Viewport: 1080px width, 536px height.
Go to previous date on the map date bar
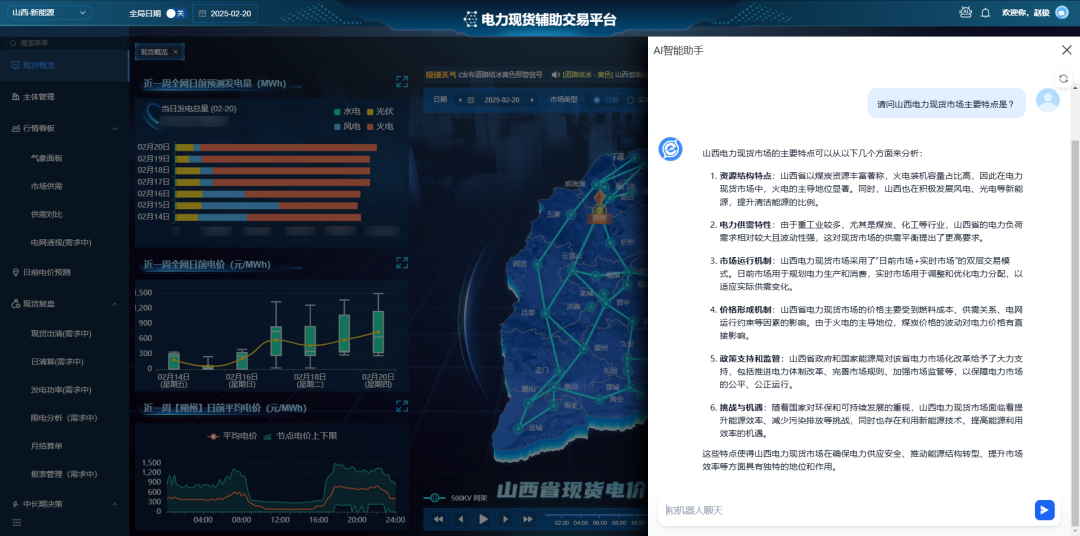tap(460, 100)
